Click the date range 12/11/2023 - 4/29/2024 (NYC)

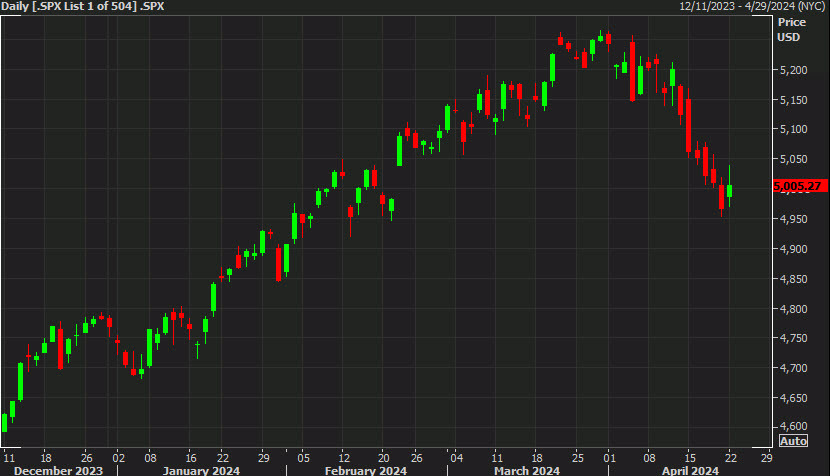(x=753, y=6)
